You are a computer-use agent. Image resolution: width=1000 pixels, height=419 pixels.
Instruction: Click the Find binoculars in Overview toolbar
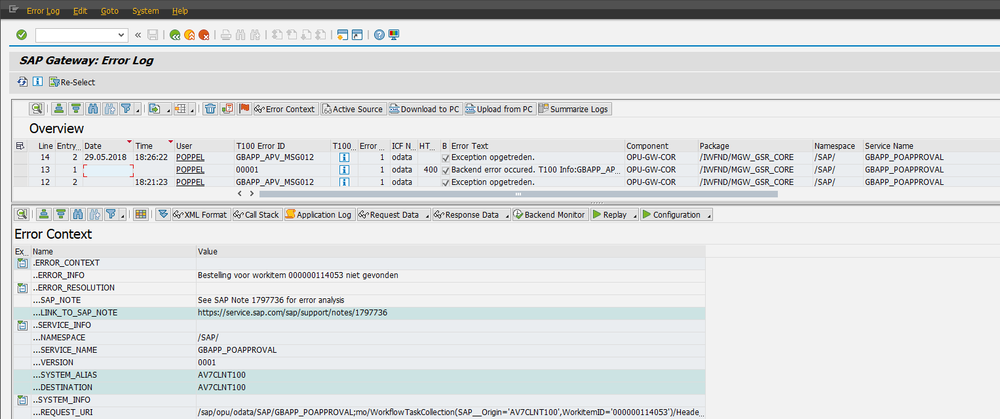[x=92, y=109]
